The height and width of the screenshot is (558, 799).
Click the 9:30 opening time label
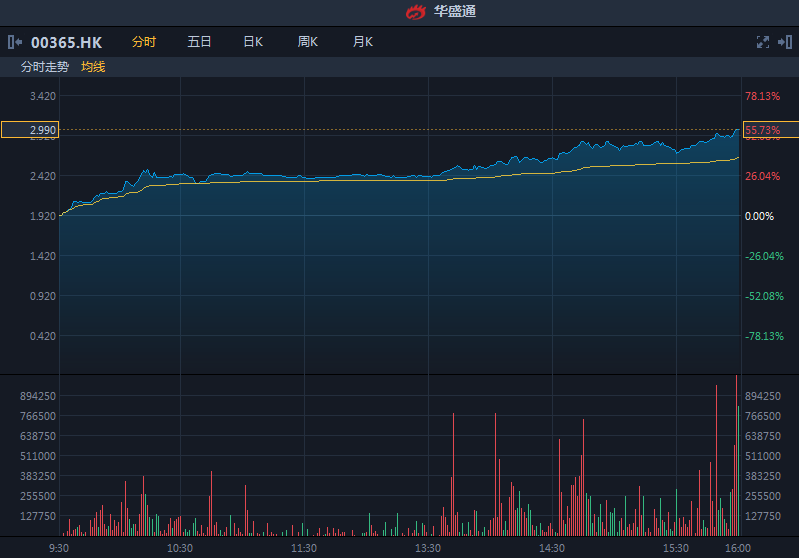pos(59,548)
